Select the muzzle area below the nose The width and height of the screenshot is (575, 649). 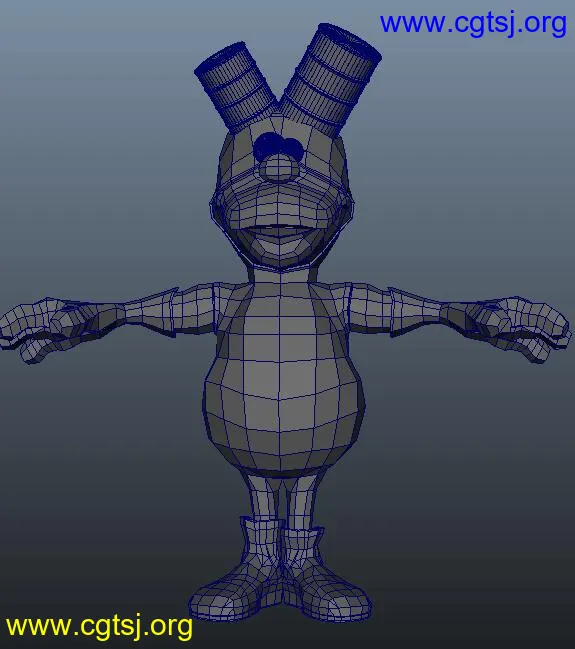pyautogui.click(x=279, y=205)
